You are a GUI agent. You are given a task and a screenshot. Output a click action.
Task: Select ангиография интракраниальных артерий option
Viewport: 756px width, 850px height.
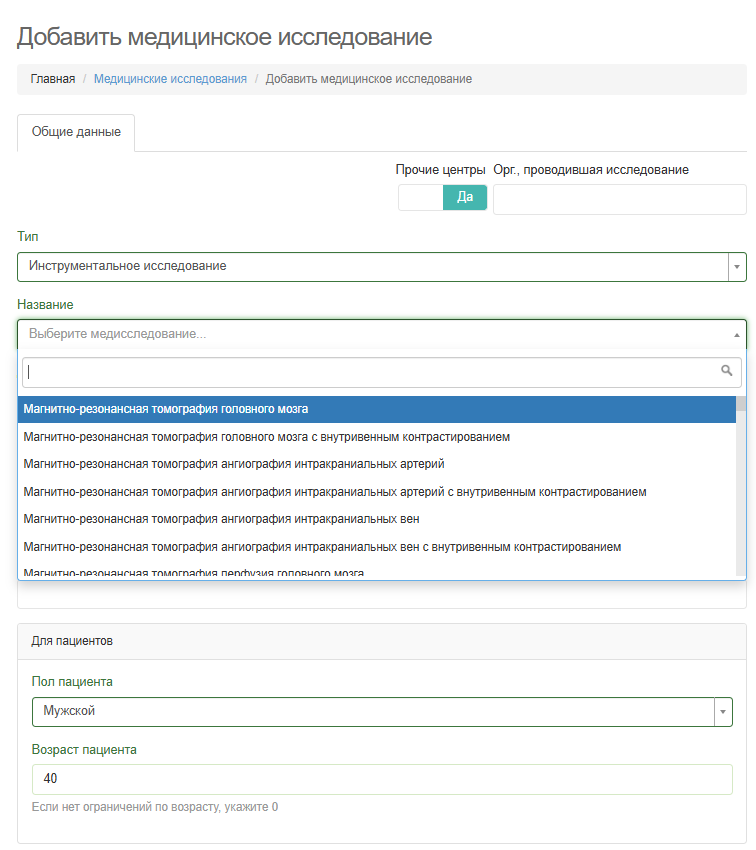pos(233,464)
